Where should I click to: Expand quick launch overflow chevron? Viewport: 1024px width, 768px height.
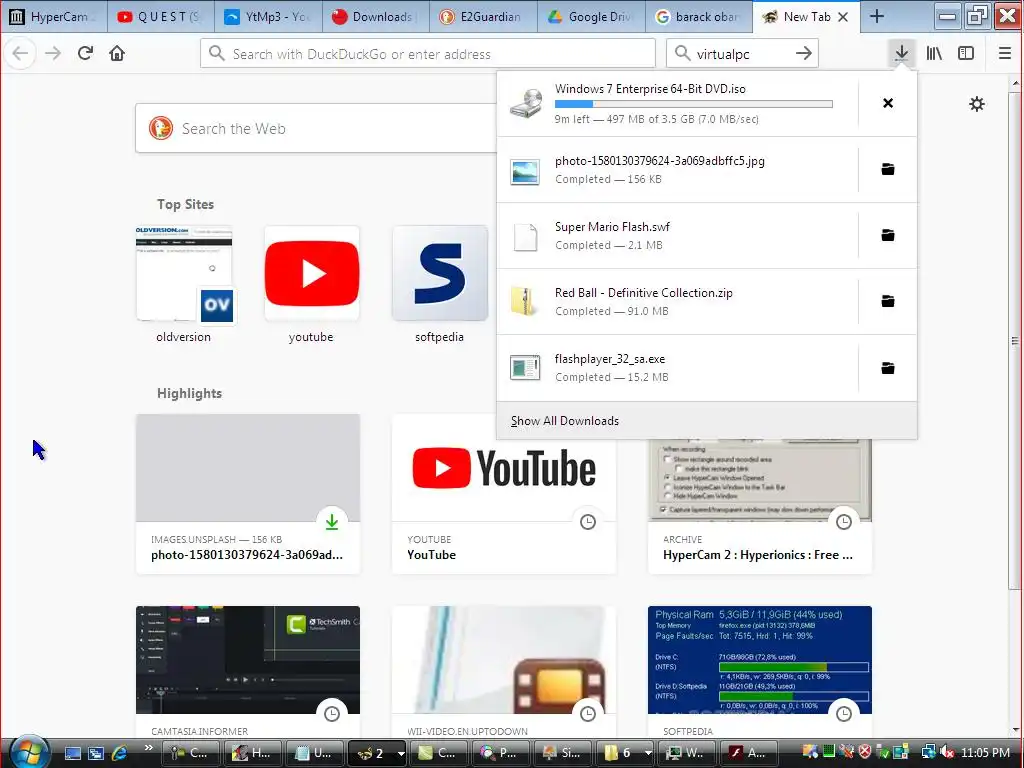tap(148, 748)
